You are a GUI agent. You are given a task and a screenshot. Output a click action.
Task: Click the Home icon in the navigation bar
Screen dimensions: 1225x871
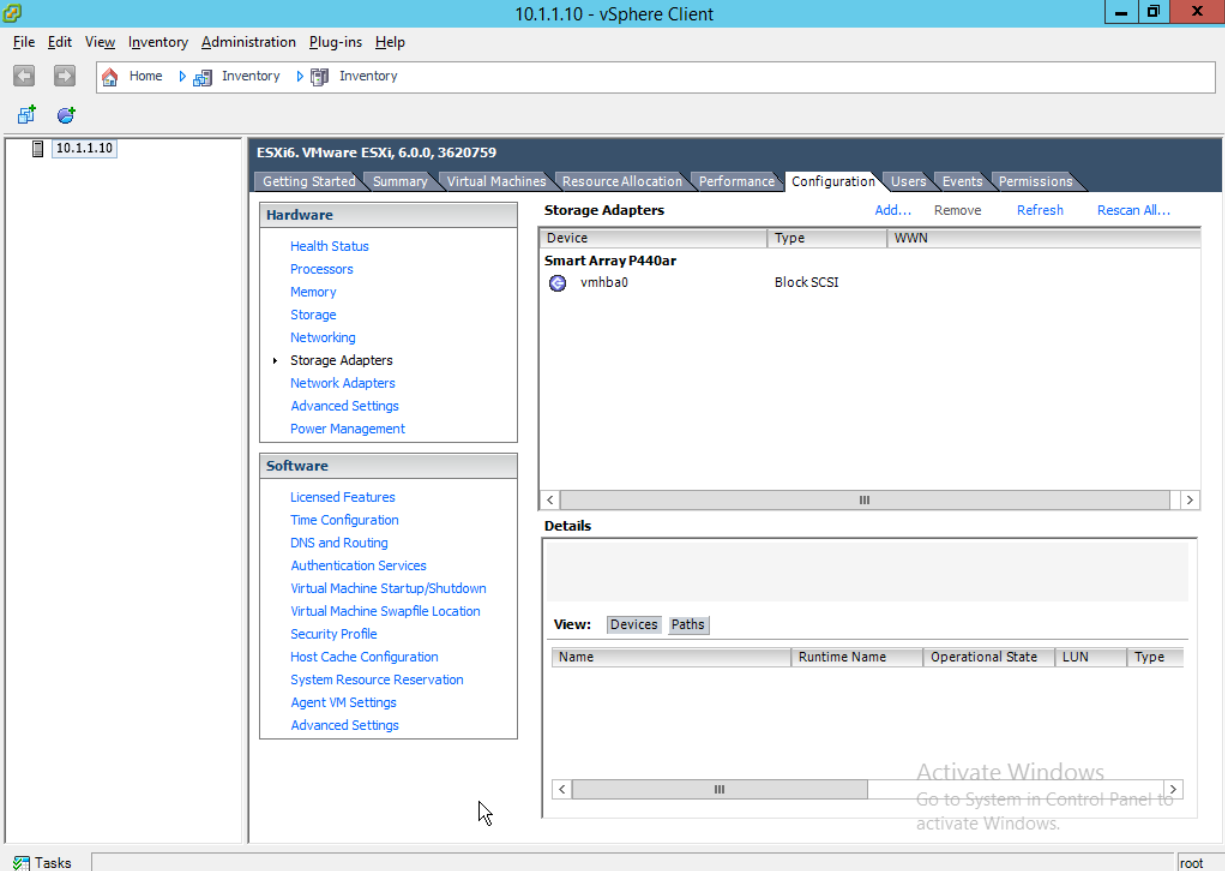[110, 75]
